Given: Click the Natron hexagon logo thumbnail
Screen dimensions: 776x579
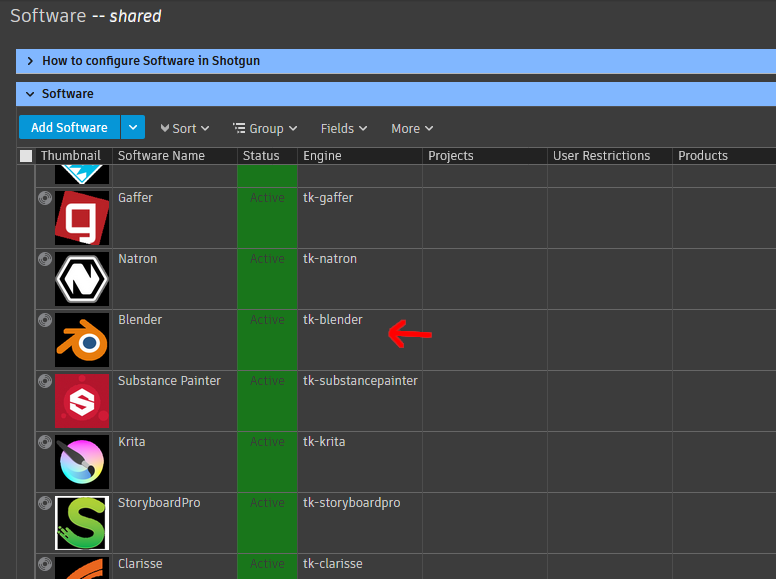Looking at the screenshot, I should [x=82, y=279].
